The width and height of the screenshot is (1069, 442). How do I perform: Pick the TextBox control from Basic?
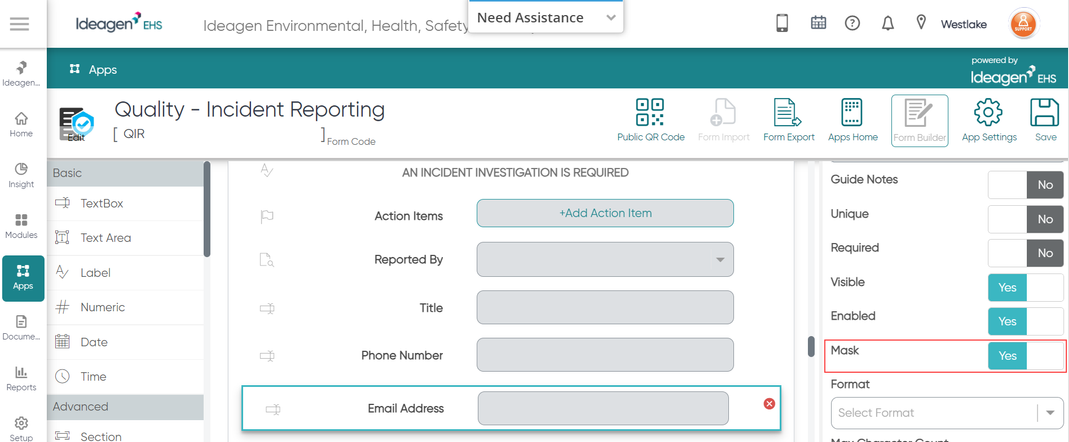[125, 203]
